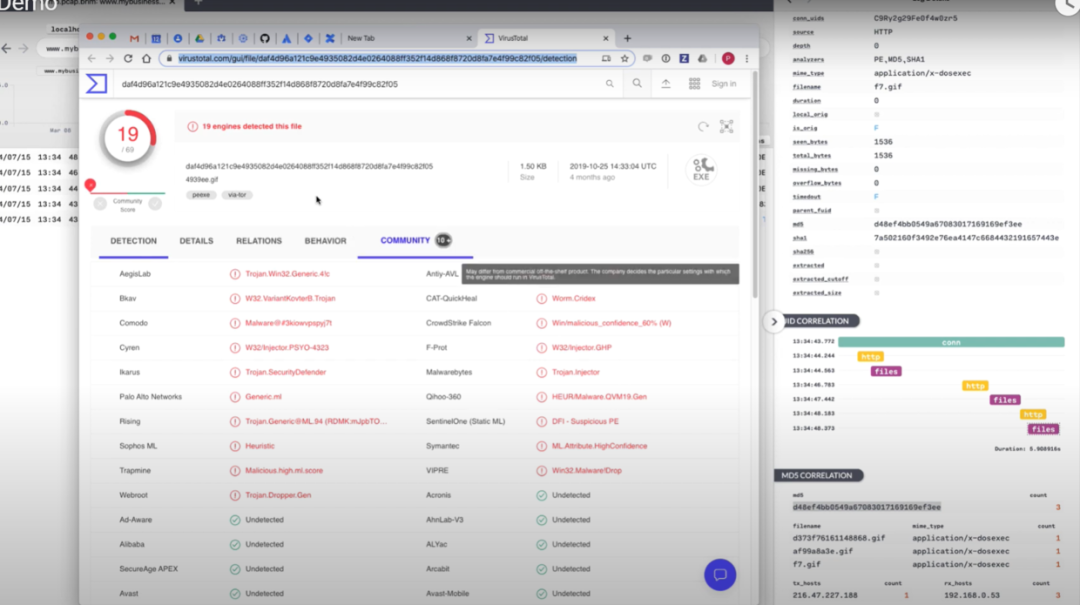Open GitHub pinned tab icon
This screenshot has width=1080, height=605.
(264, 39)
